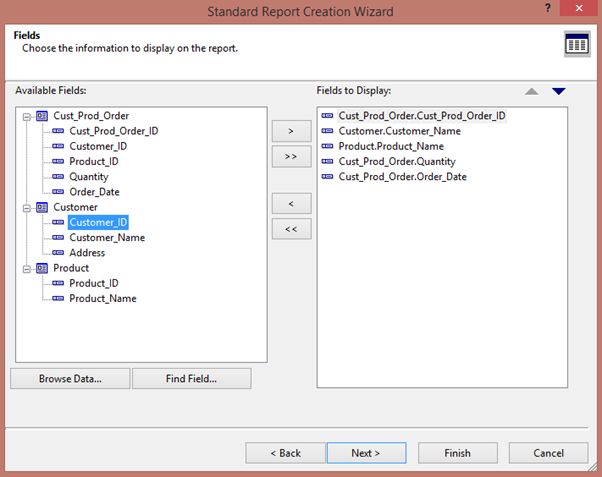The image size is (602, 477).
Task: Go to previous step with Back
Action: click(286, 453)
